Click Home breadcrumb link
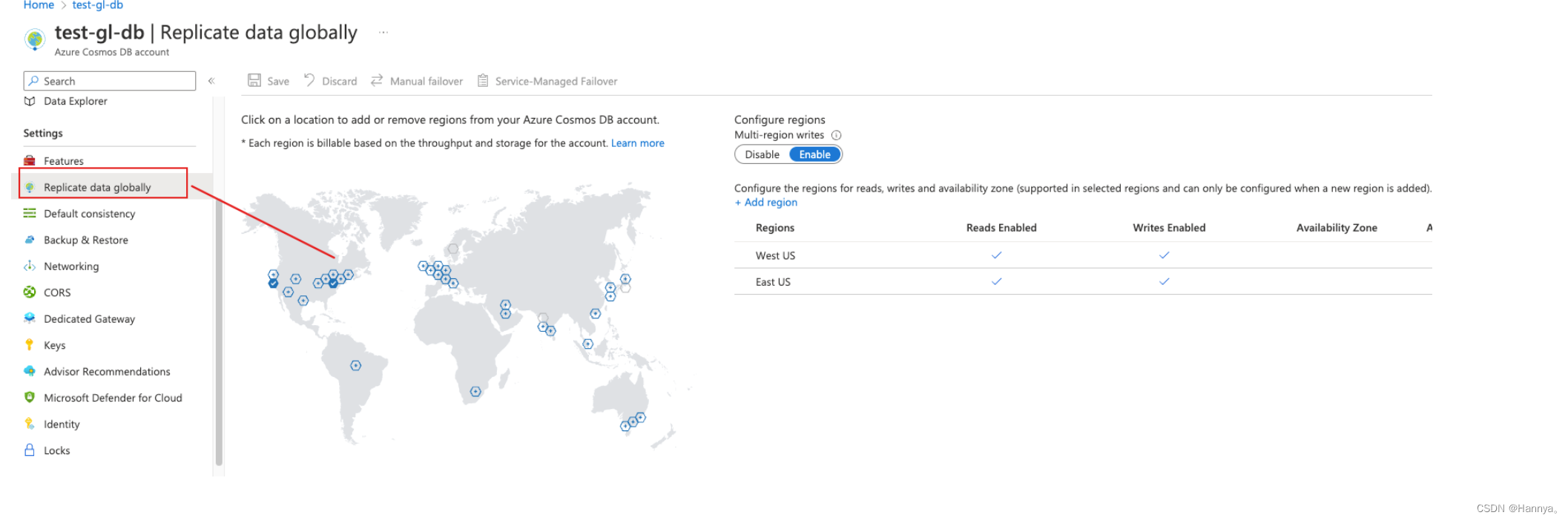Screen dimensions: 1568x521 [x=39, y=5]
